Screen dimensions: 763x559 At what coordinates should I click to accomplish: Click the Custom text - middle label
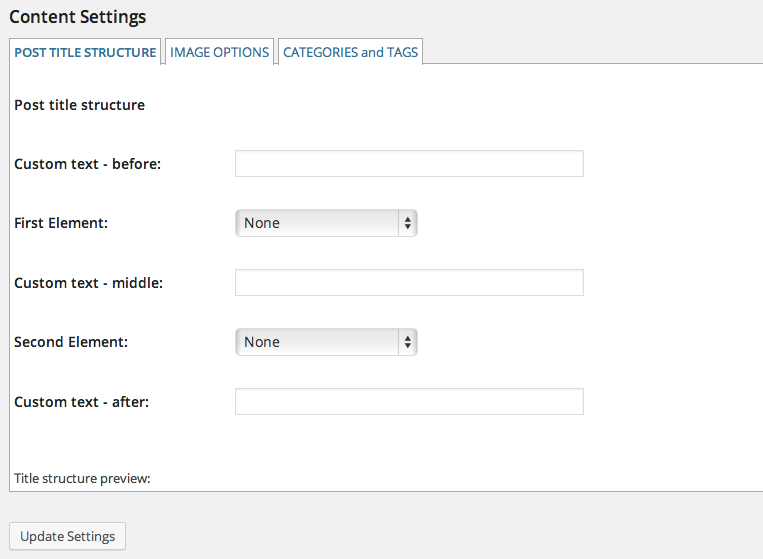coord(89,283)
